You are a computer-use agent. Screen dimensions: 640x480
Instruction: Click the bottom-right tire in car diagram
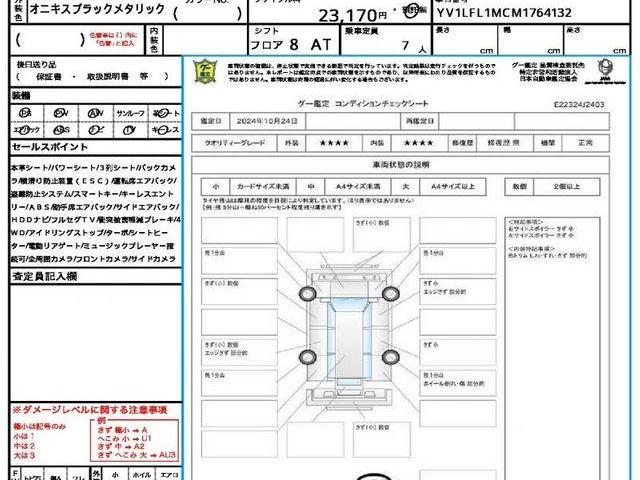[391, 357]
